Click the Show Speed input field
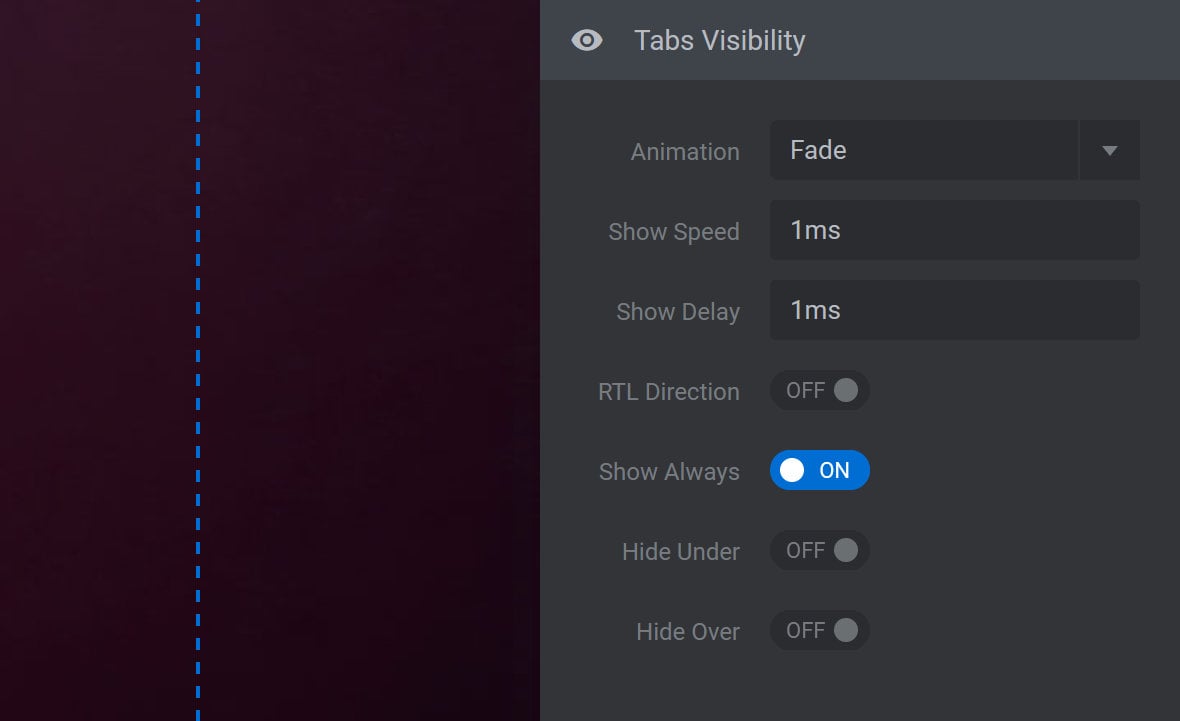 coord(954,230)
